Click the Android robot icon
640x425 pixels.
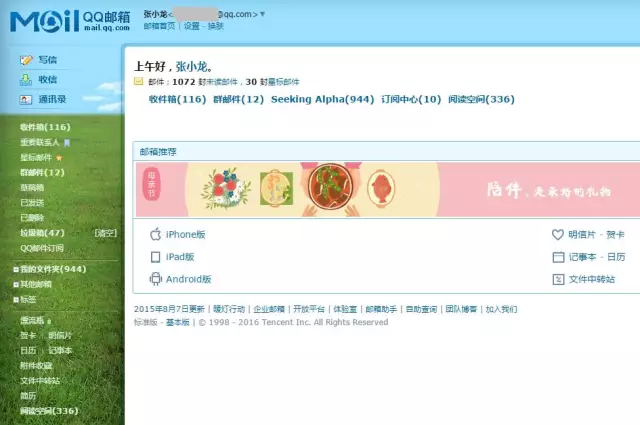tap(155, 279)
